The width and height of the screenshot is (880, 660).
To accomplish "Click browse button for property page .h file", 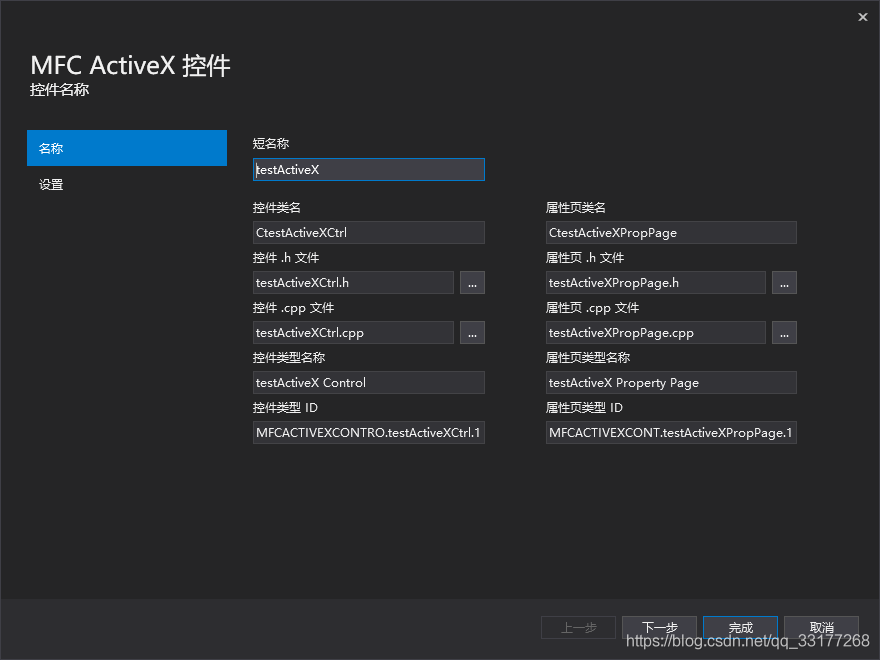I will point(784,283).
